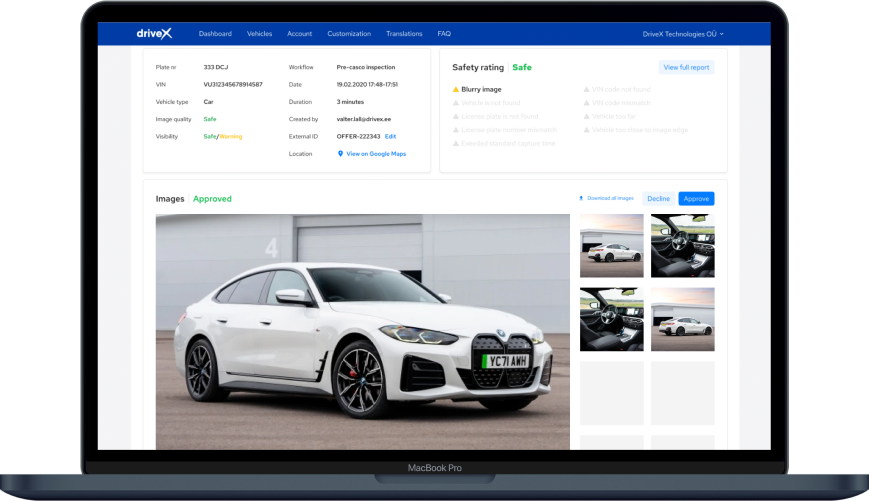Select the second-row side-view car thumbnail
The height and width of the screenshot is (501, 869).
pyautogui.click(x=683, y=319)
